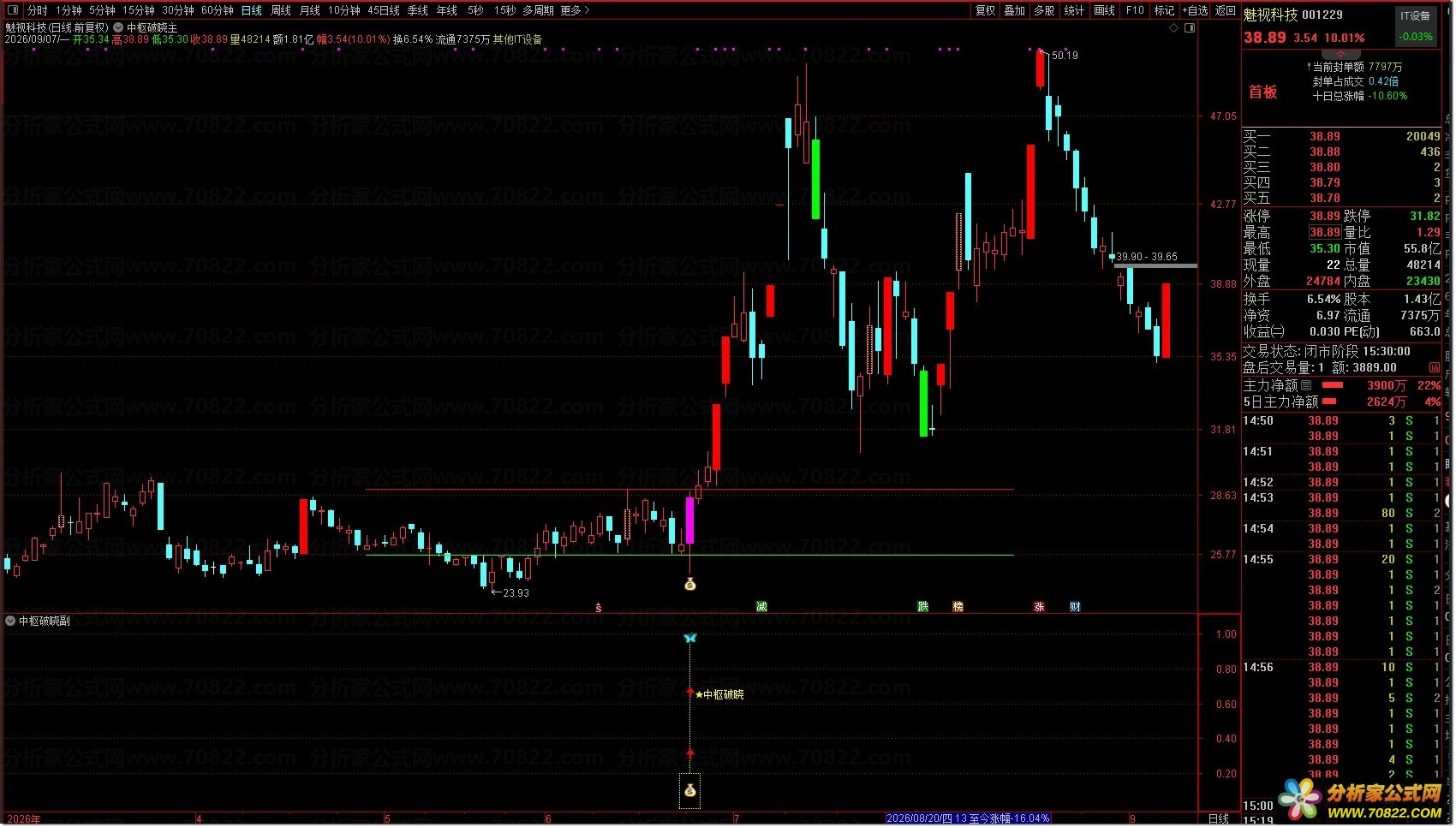Toggle 叠加 overlay mode
The height and width of the screenshot is (827, 1456).
1015,10
